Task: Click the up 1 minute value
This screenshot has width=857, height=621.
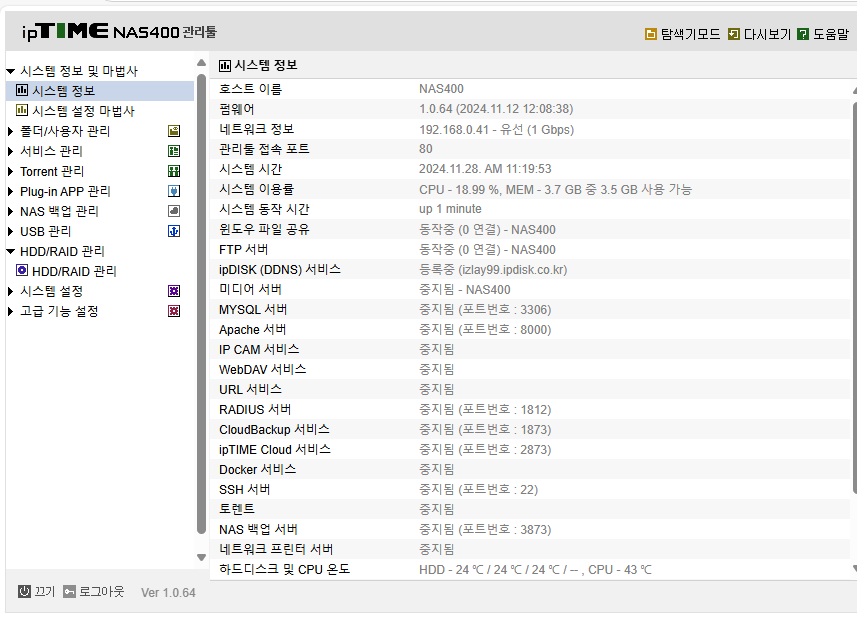Action: point(450,209)
